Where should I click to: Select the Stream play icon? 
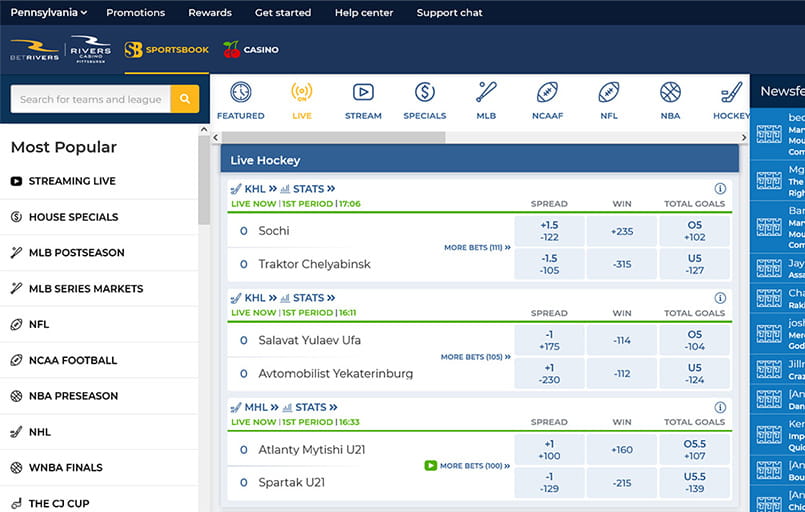363,93
